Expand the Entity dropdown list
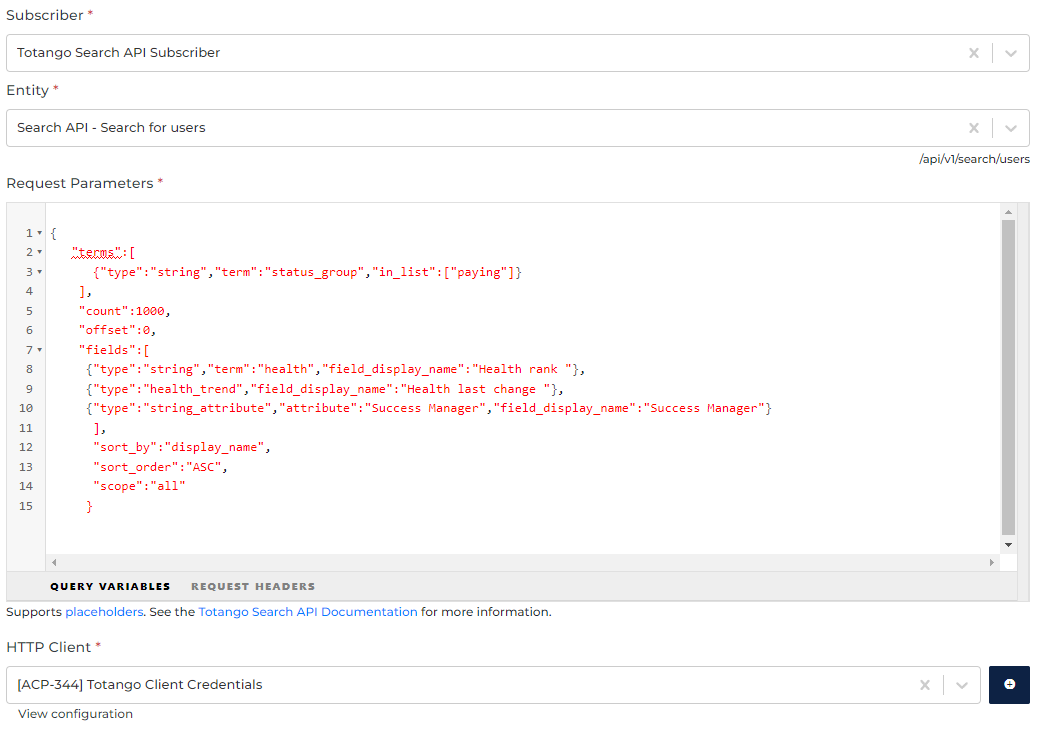 coord(1010,128)
